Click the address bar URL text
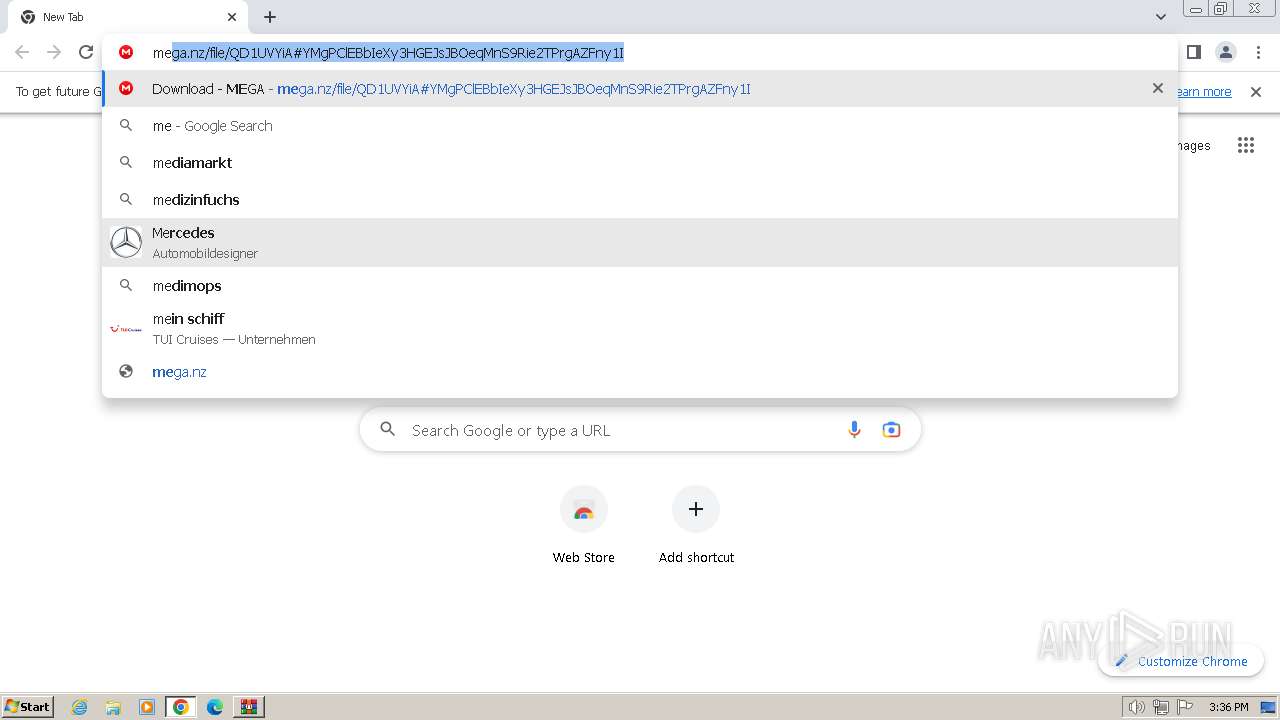This screenshot has width=1280, height=720. [x=388, y=52]
